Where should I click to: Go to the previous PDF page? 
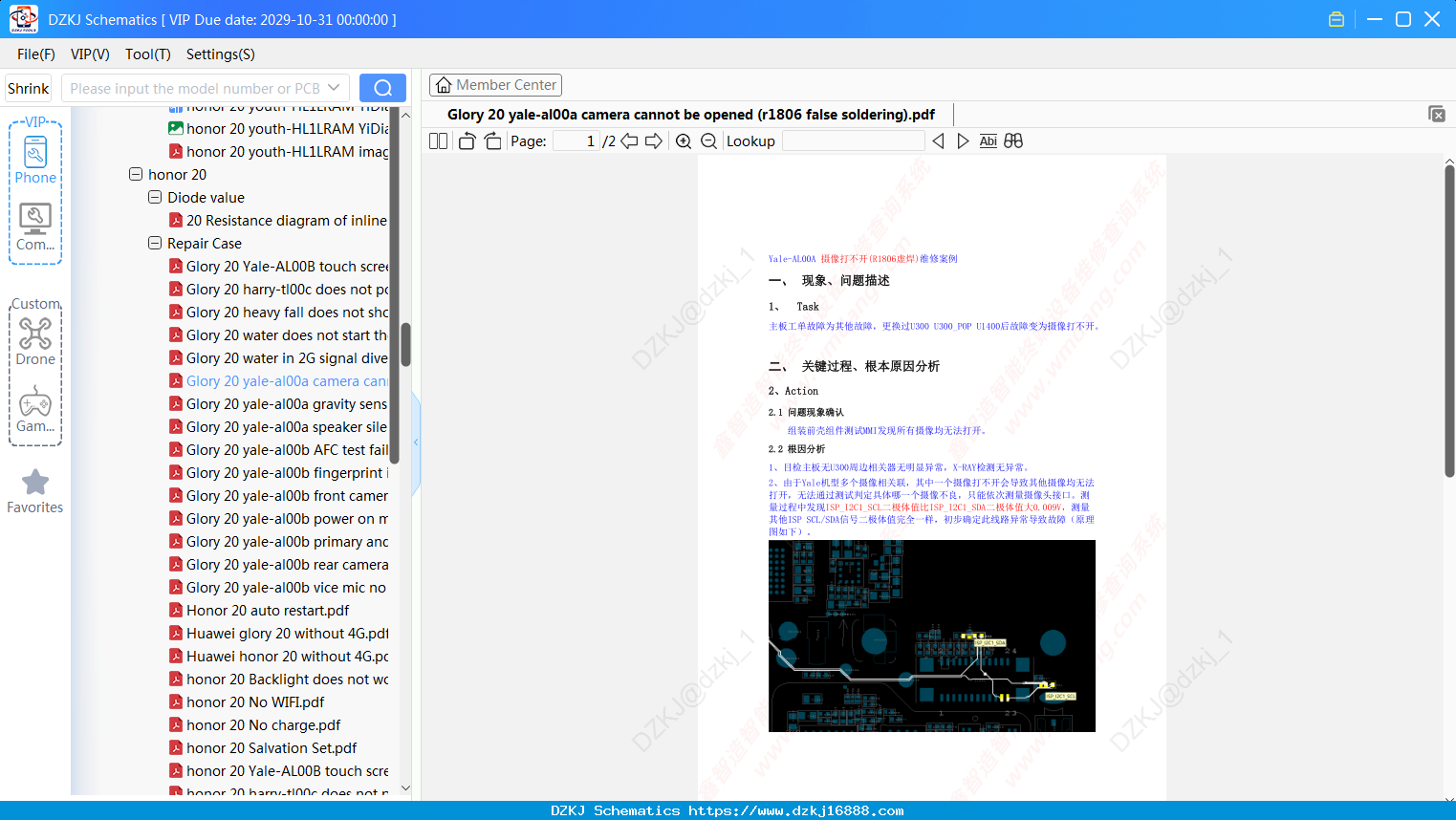click(x=629, y=141)
